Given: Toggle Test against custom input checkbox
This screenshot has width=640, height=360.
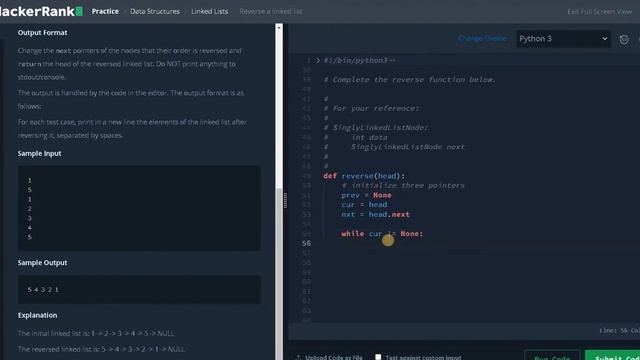Looking at the screenshot, I should pyautogui.click(x=378, y=357).
